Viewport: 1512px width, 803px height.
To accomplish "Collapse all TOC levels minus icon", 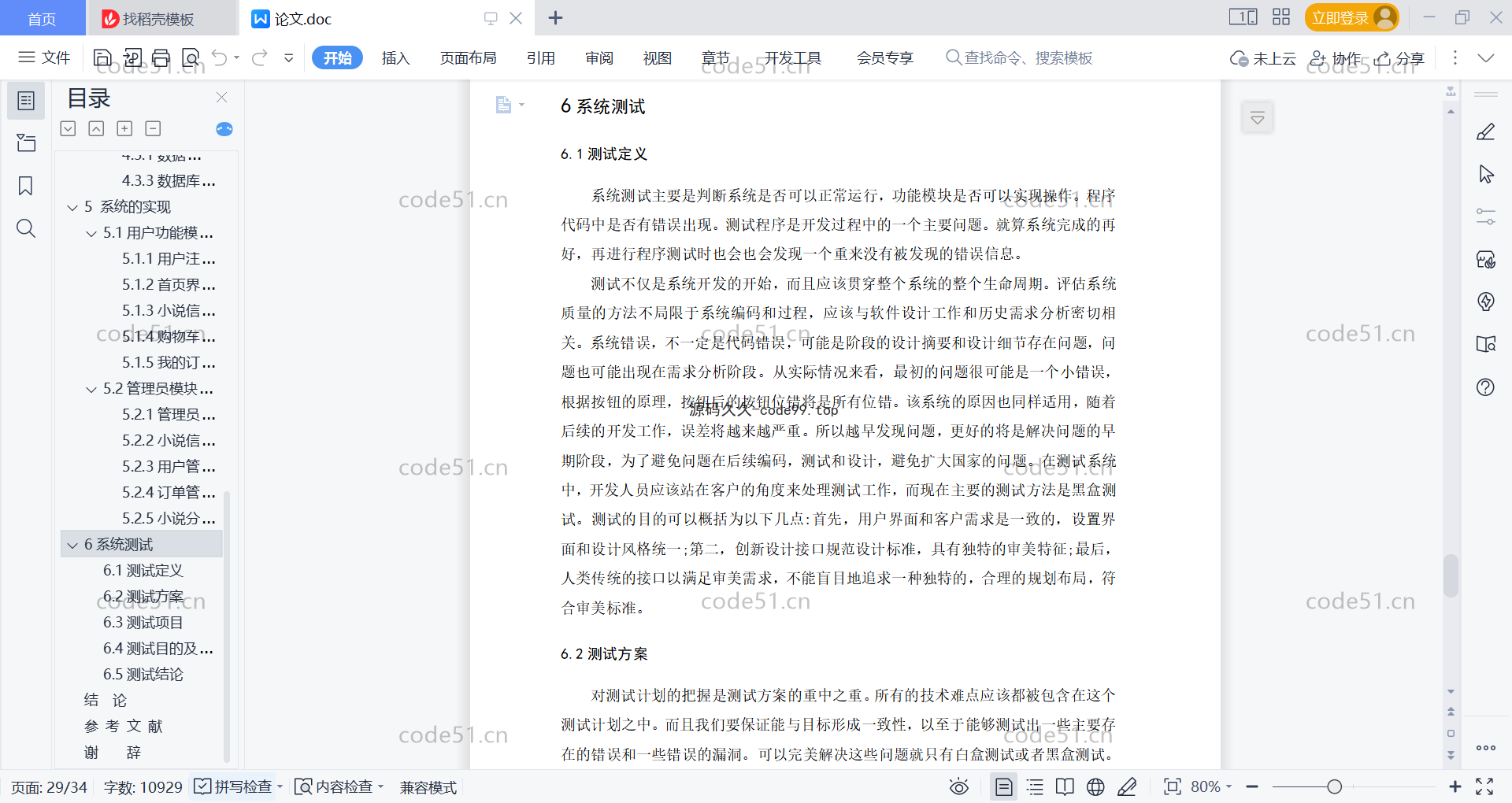I will (x=153, y=128).
